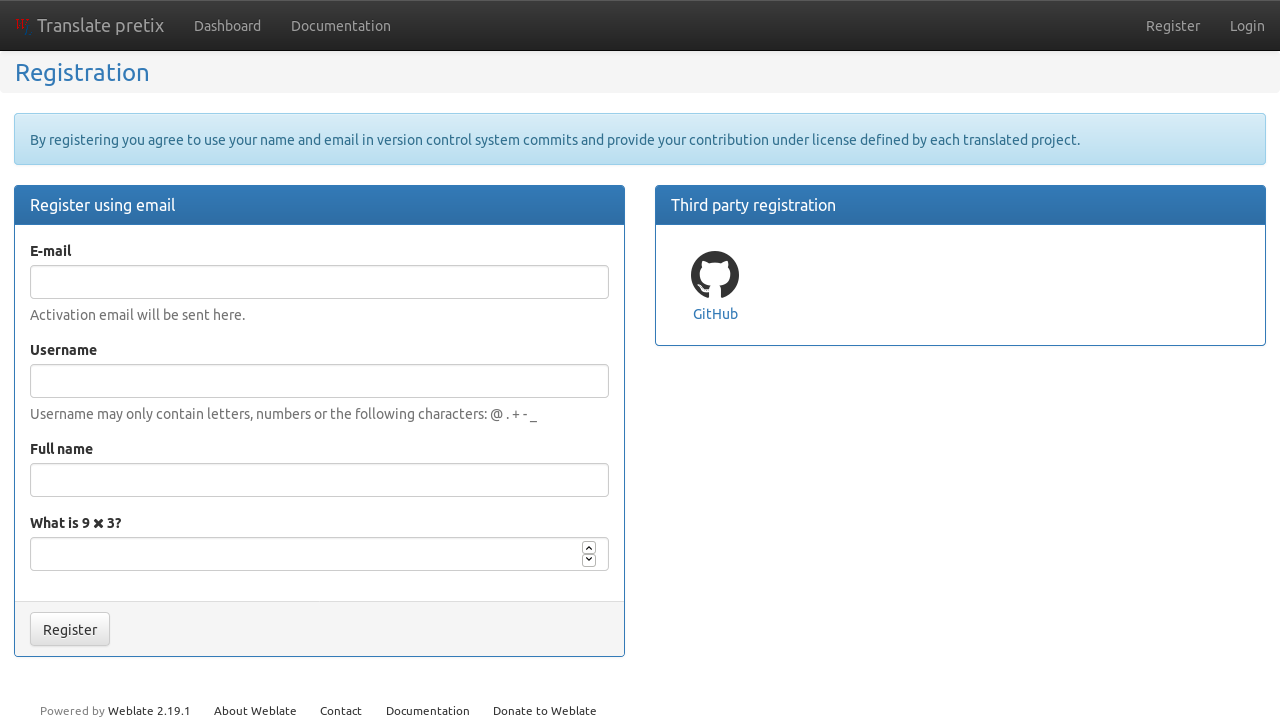The image size is (1280, 720).
Task: Click the pretix logo icon in navbar
Action: [x=22, y=25]
